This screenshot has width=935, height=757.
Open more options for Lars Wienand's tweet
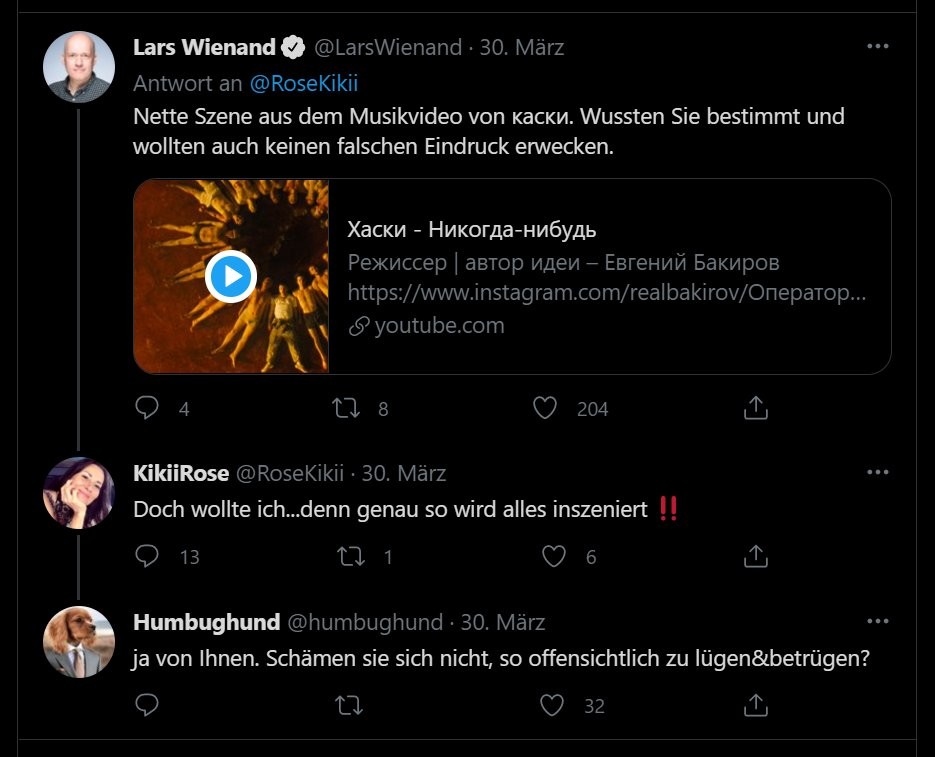coord(877,47)
